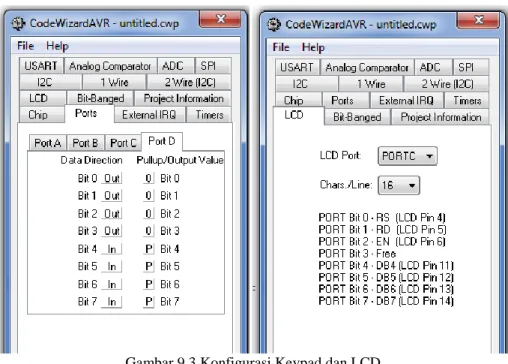The height and width of the screenshot is (364, 508).
Task: Open Timers tab in left window
Action: pos(209,115)
